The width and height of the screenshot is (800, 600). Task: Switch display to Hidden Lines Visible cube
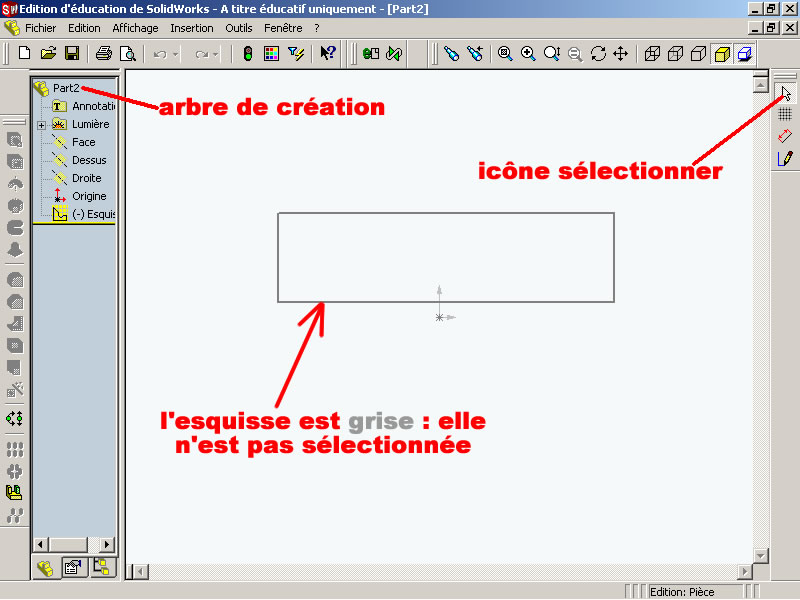[x=676, y=53]
